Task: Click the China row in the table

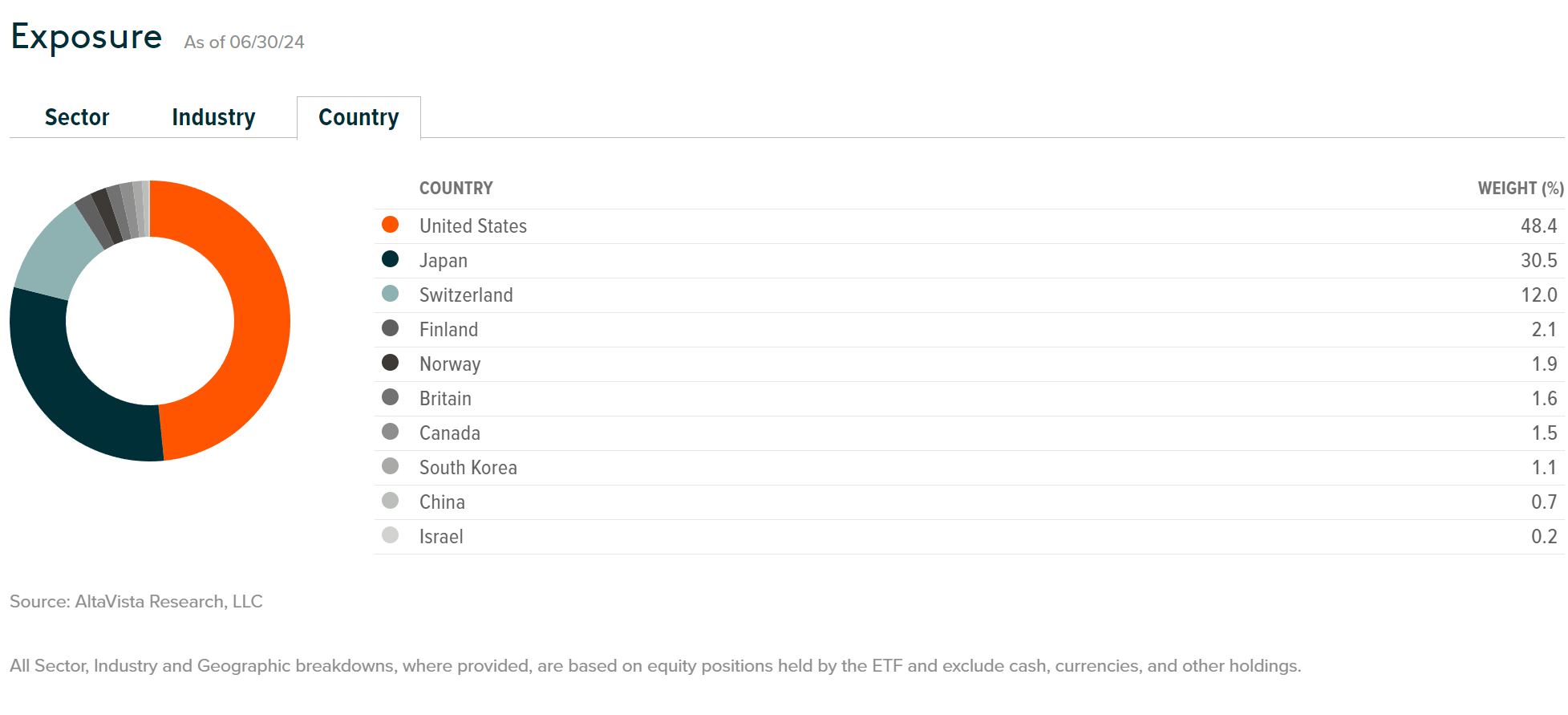Action: point(442,501)
